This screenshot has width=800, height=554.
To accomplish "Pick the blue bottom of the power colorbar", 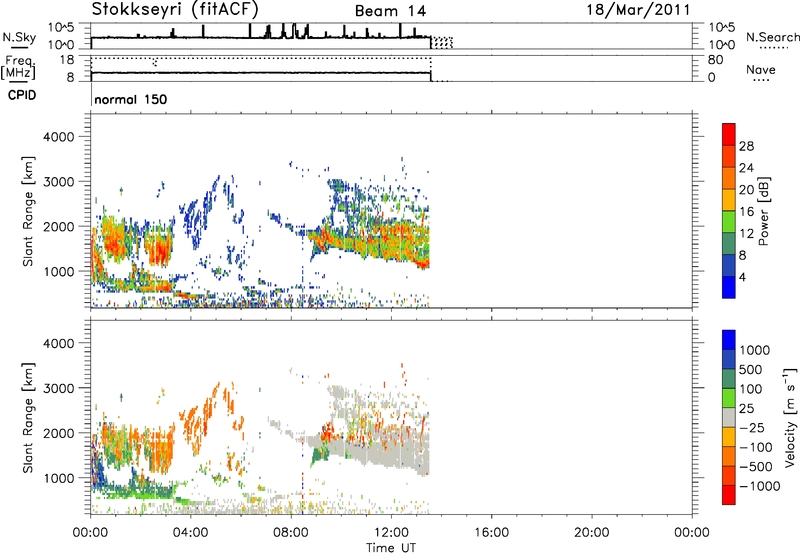I will 729,287.
